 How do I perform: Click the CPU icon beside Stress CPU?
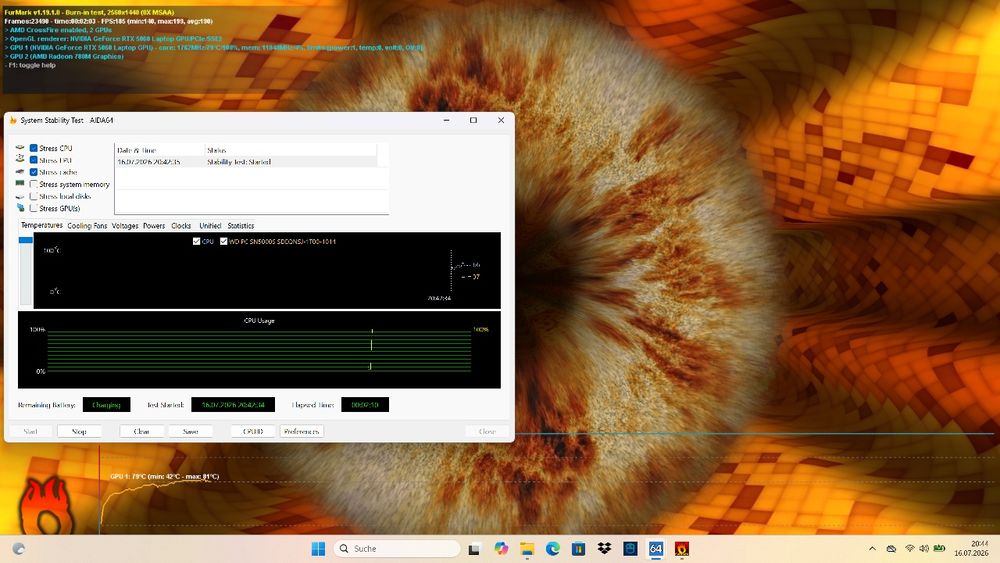tap(20, 148)
